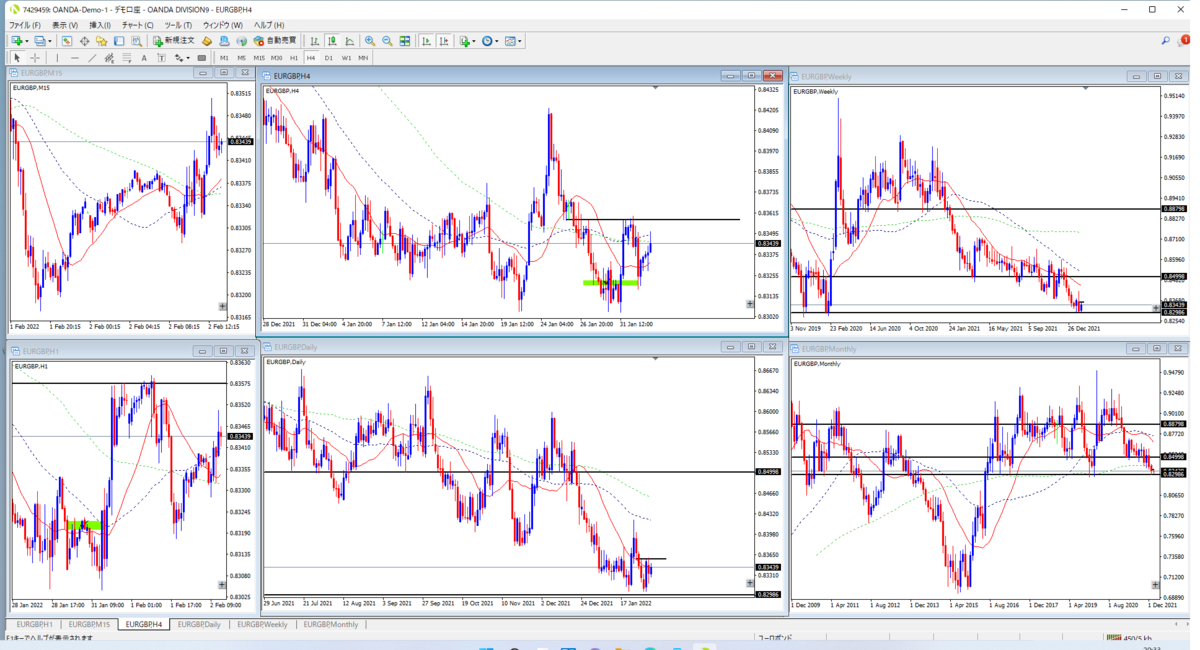This screenshot has height=650, width=1200.
Task: Activate the EURGBP,Weekly chart window title
Action: point(826,76)
